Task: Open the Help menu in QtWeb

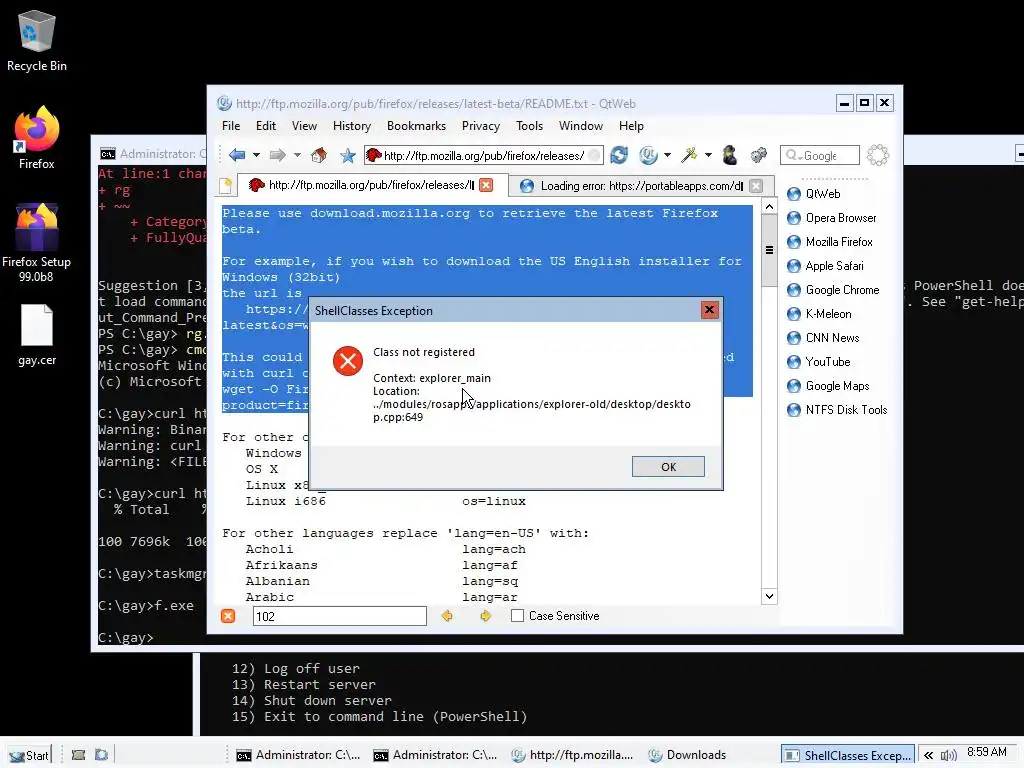Action: [631, 125]
